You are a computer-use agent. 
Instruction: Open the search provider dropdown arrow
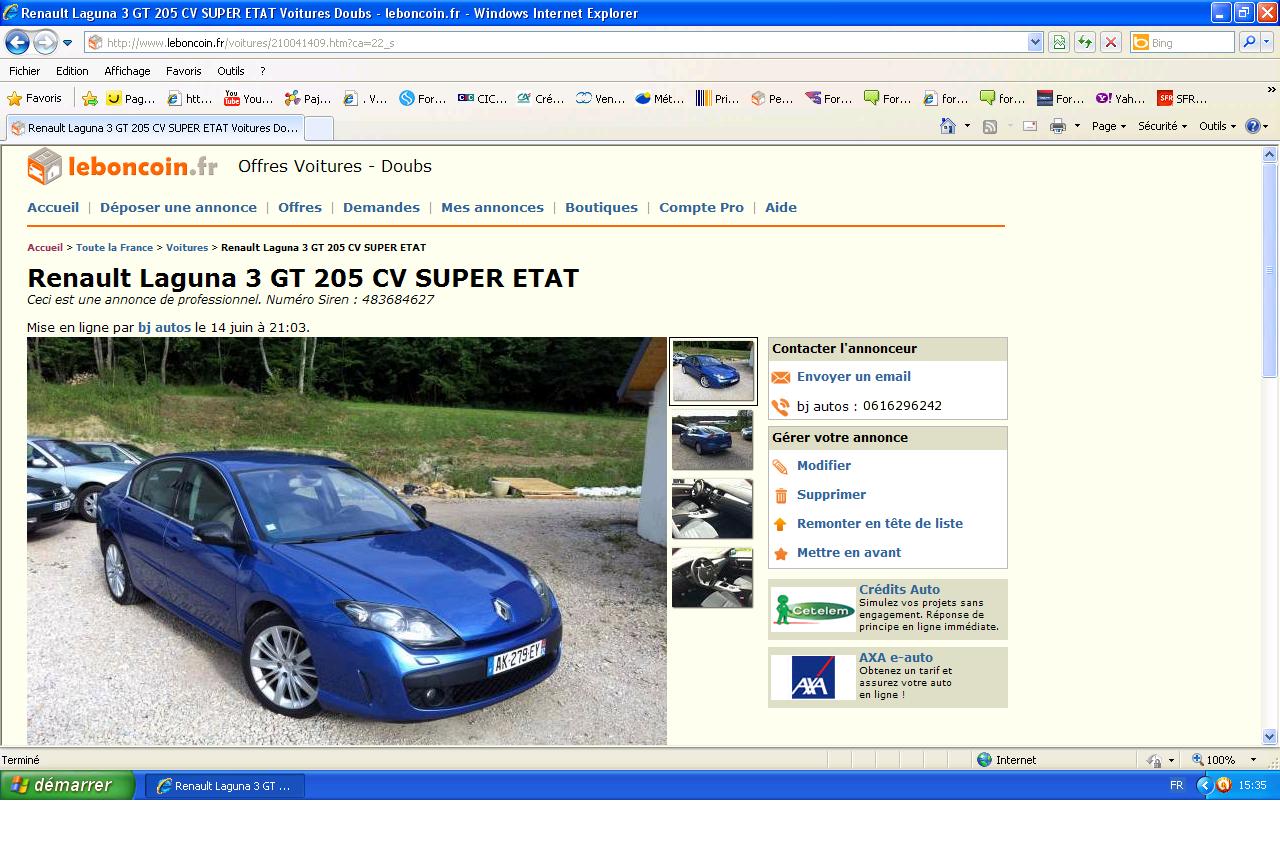coord(1267,43)
